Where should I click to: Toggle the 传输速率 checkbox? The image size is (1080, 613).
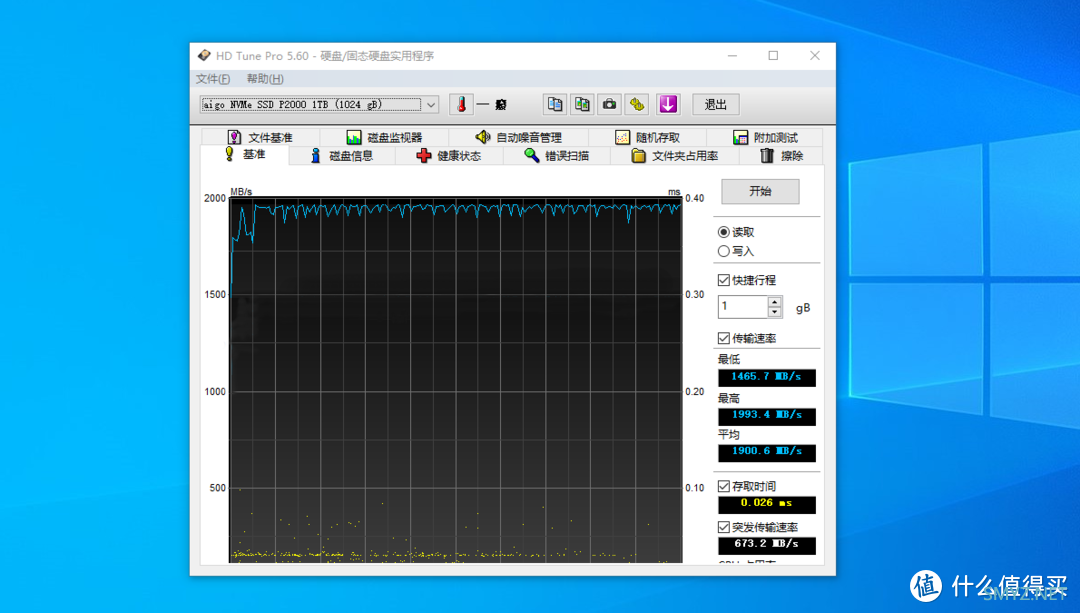(723, 338)
